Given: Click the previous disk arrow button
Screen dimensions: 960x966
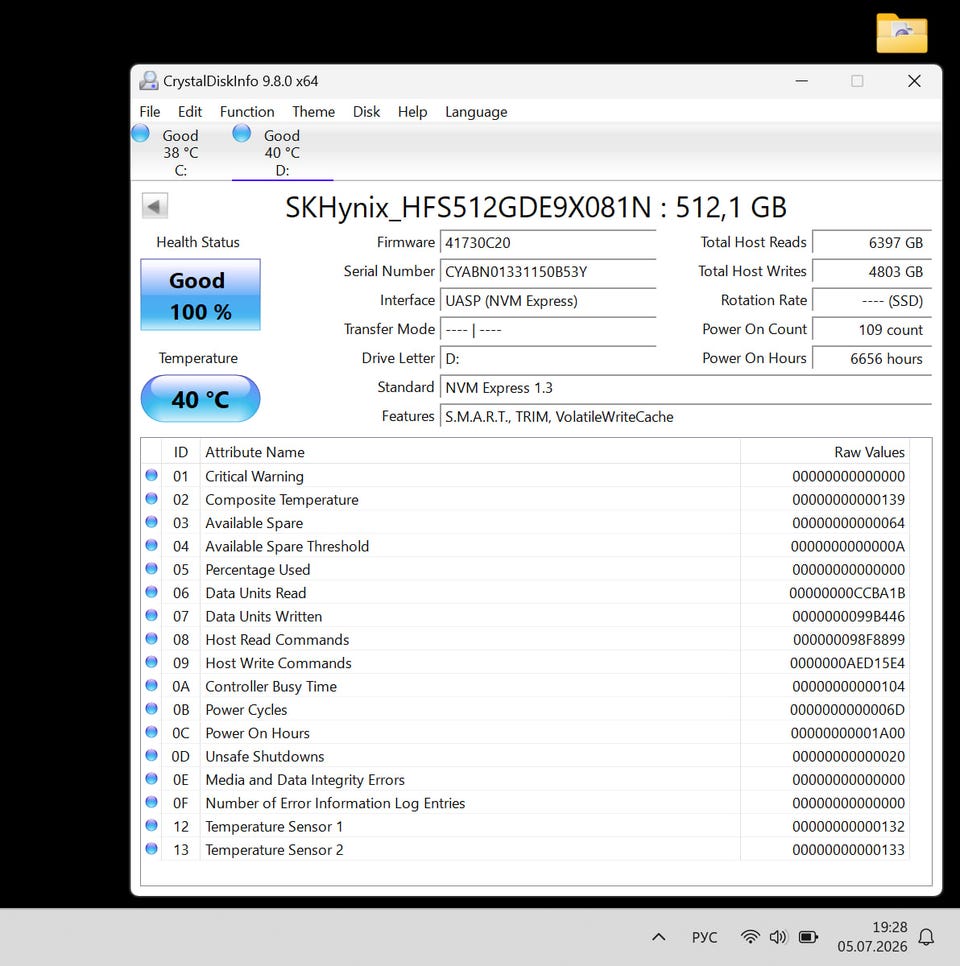Looking at the screenshot, I should coord(155,206).
